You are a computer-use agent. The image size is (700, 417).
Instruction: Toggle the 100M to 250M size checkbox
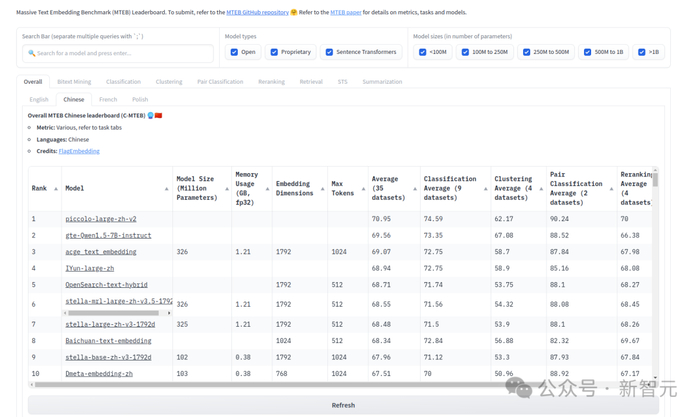465,52
